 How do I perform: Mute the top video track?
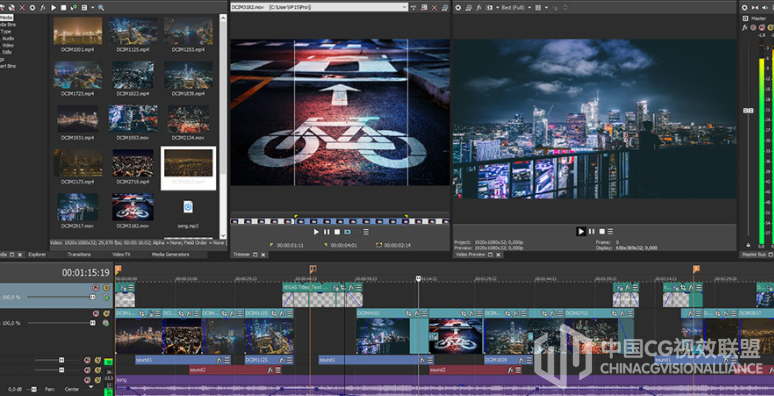[x=96, y=287]
